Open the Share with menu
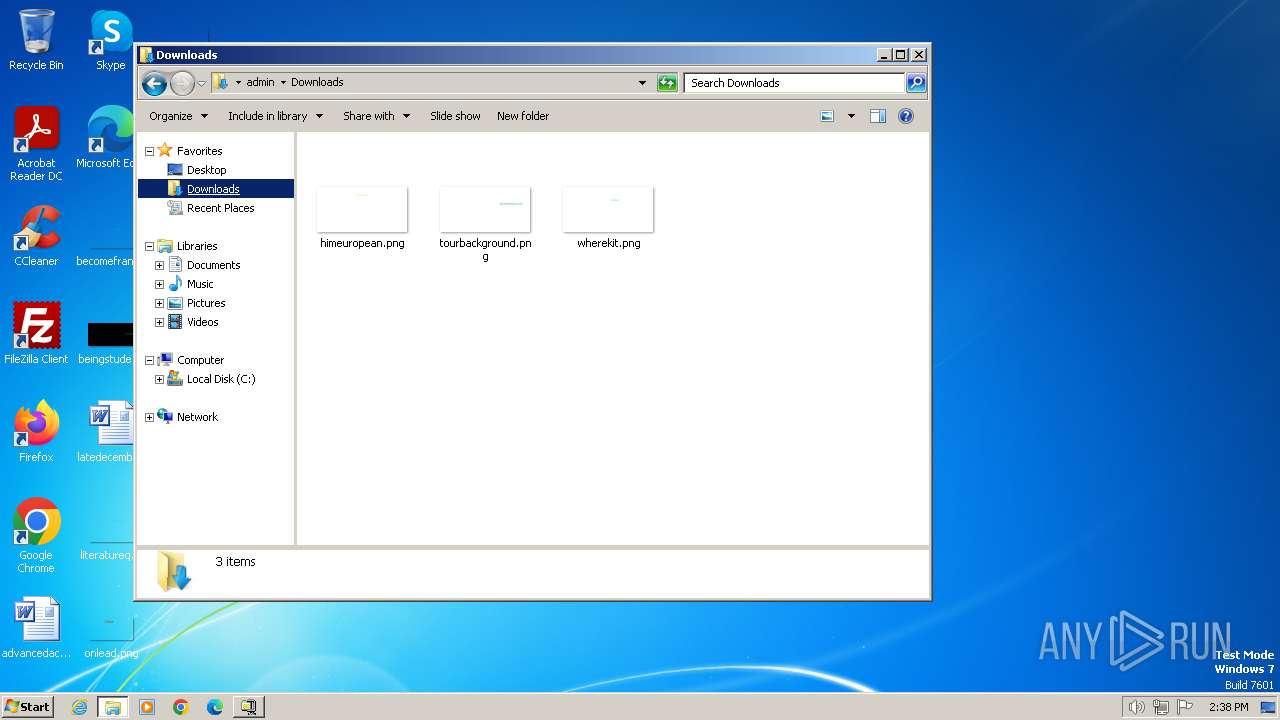 [376, 116]
